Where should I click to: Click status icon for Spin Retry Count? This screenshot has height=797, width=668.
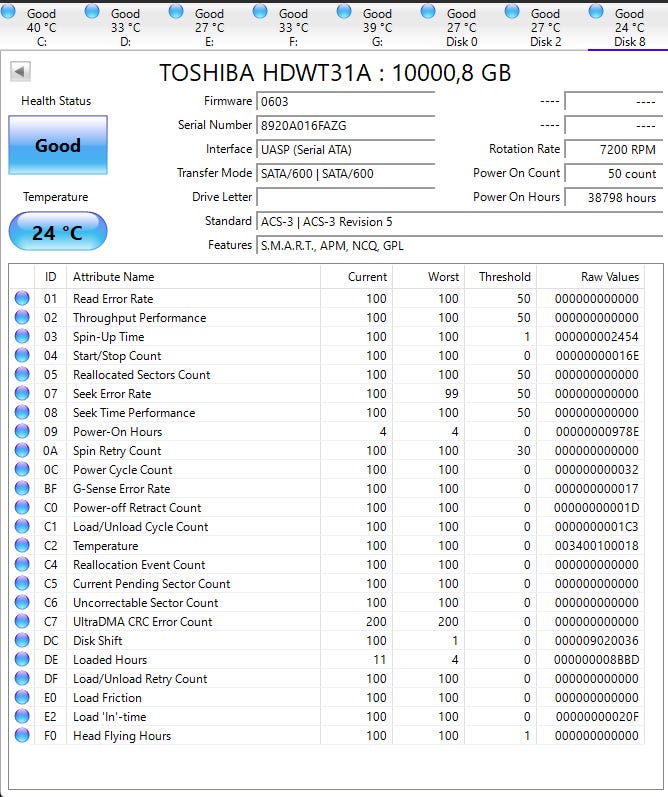(x=22, y=450)
